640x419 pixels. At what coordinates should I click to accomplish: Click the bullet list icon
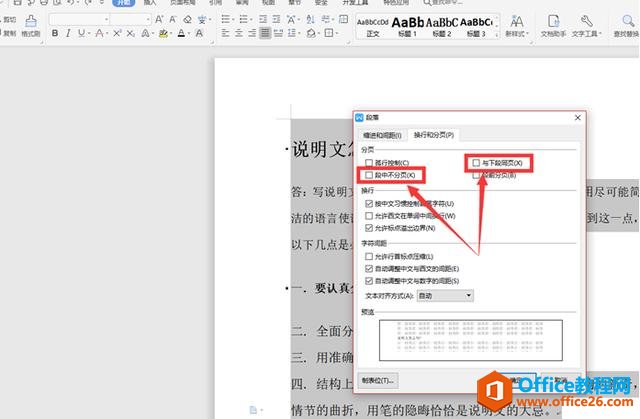pos(225,19)
